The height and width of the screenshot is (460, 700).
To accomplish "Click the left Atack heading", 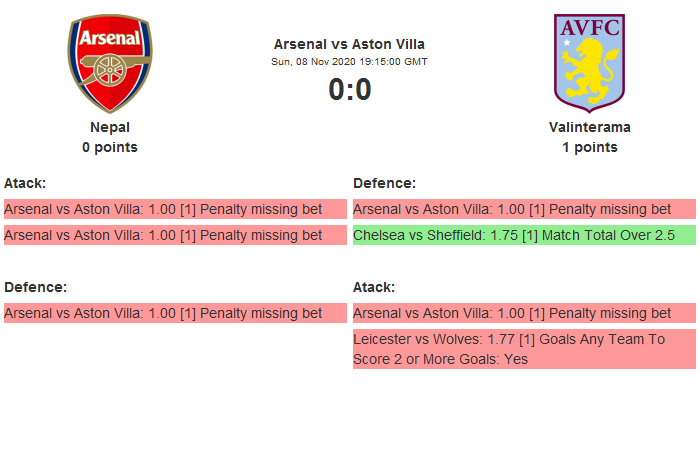I will pos(25,183).
